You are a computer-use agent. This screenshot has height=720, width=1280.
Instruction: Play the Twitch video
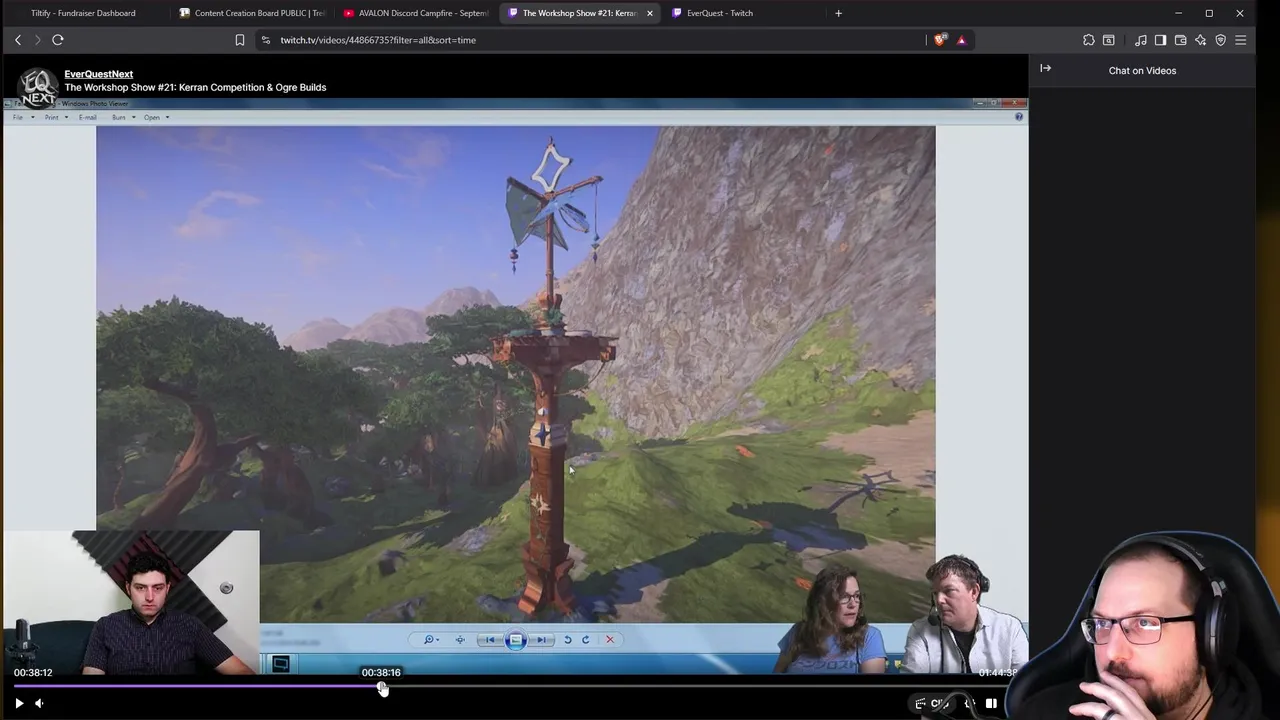point(19,703)
